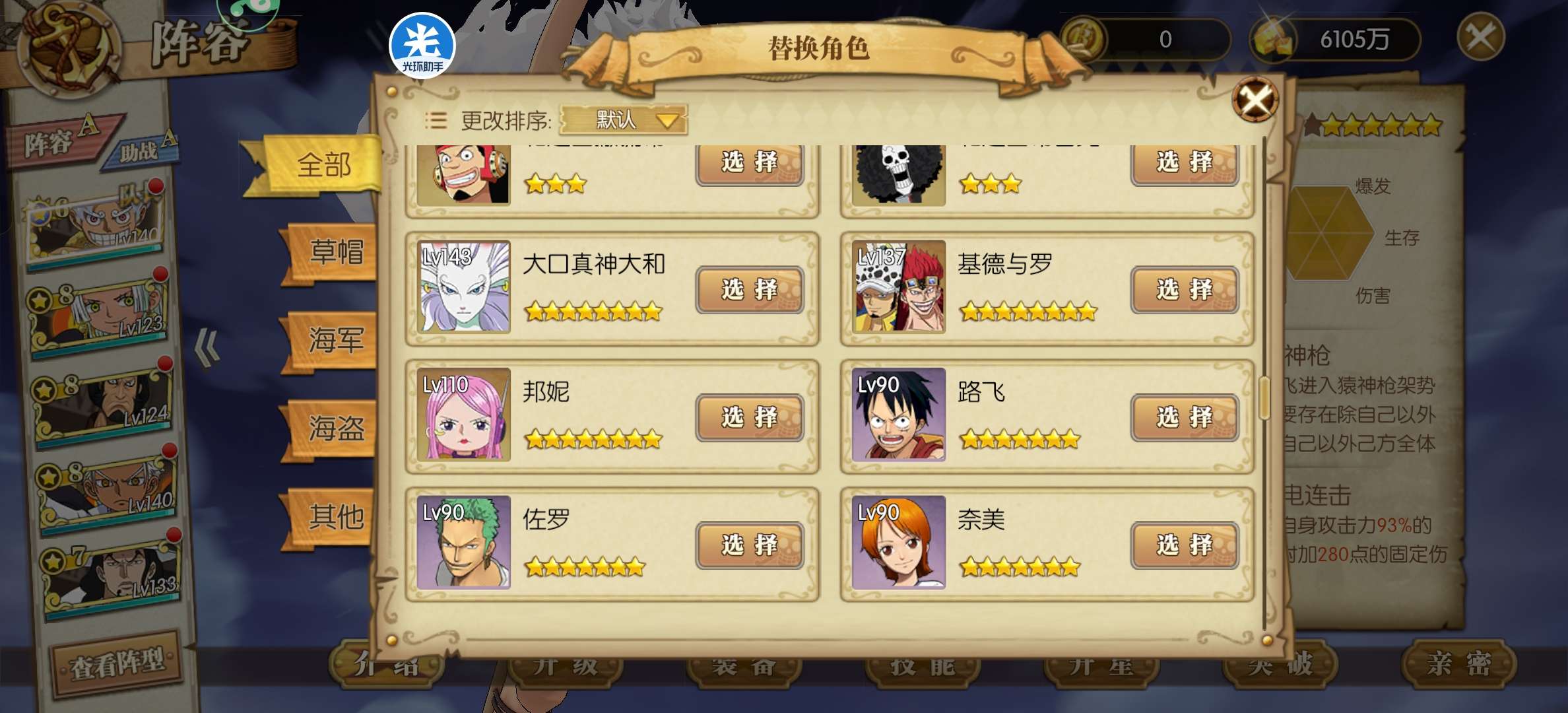Click 路飞 Lv90 character portrait
Viewport: 1568px width, 713px height.
click(x=899, y=414)
